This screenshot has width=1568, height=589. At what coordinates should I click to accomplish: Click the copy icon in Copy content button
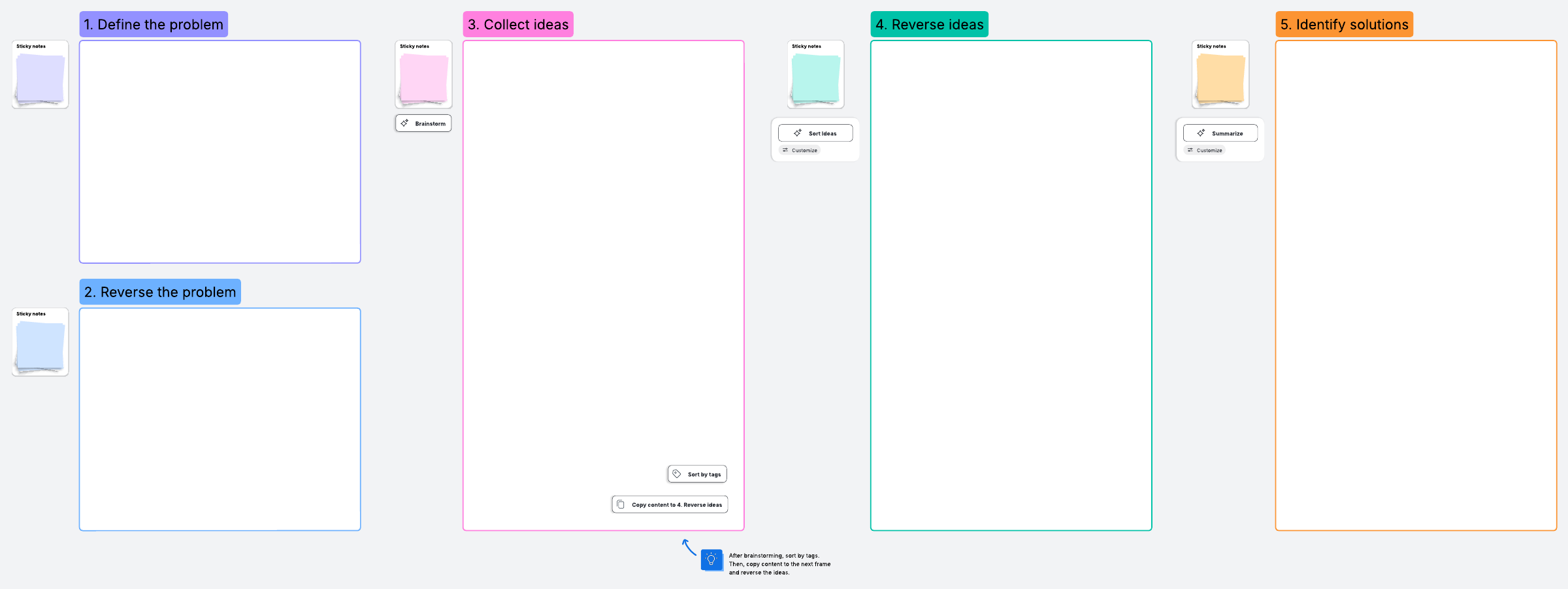[621, 505]
